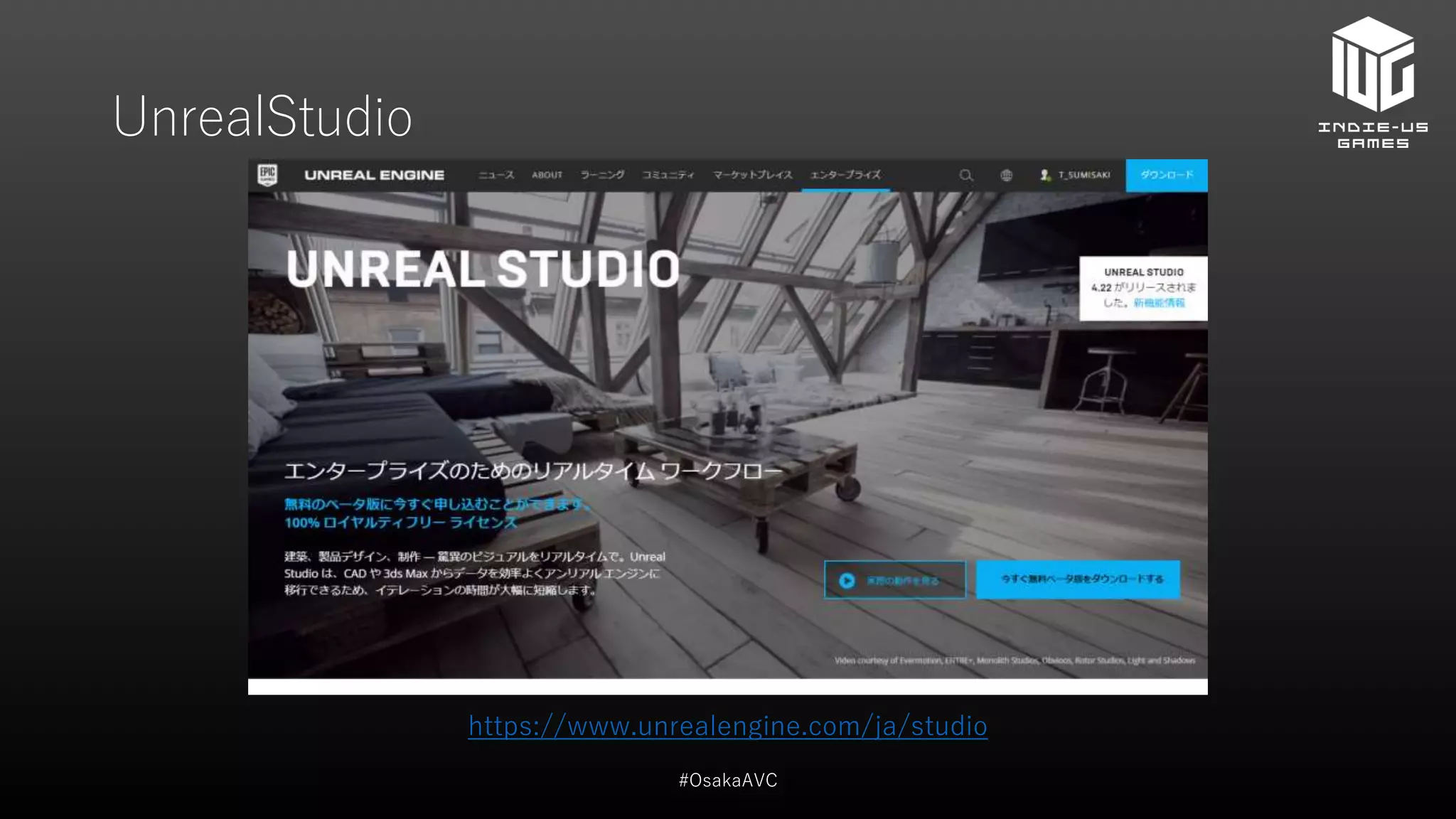Click the globe language icon

pos(1006,175)
